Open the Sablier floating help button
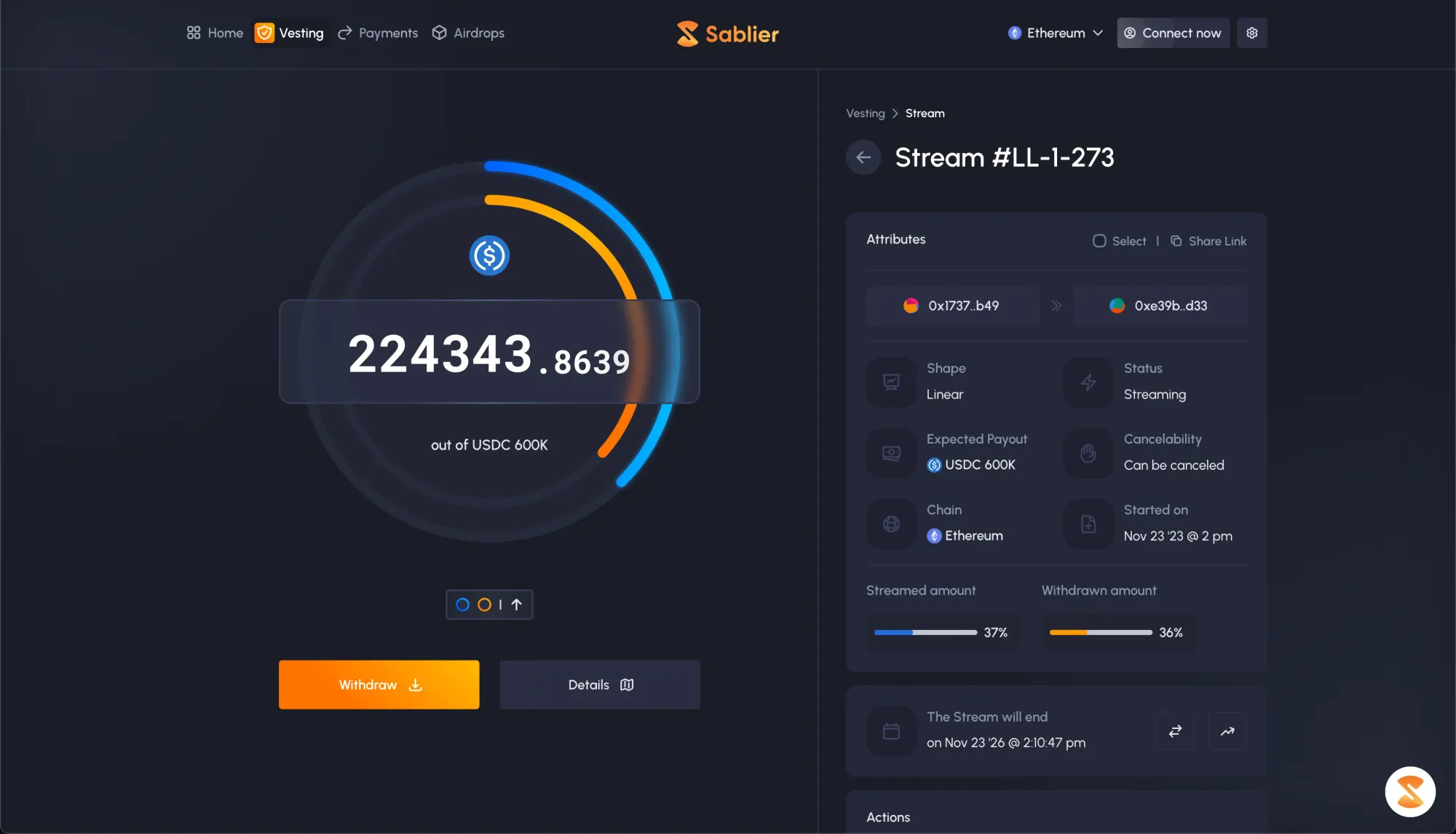Viewport: 1456px width, 834px height. 1409,792
